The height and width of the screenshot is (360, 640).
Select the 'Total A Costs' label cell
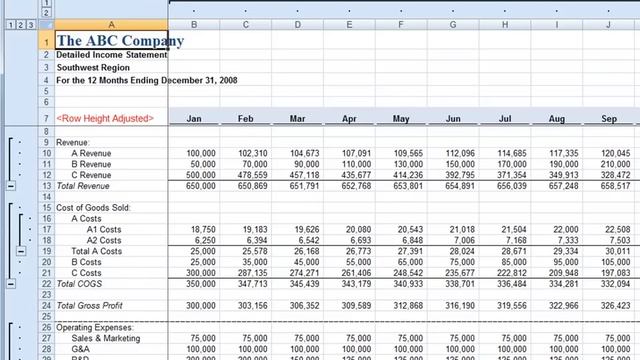tap(111, 251)
